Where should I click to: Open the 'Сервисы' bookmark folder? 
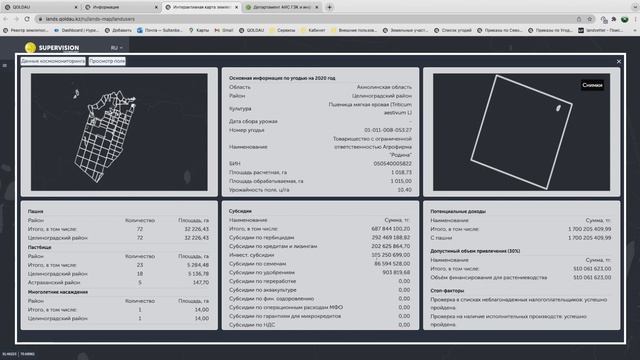point(282,30)
